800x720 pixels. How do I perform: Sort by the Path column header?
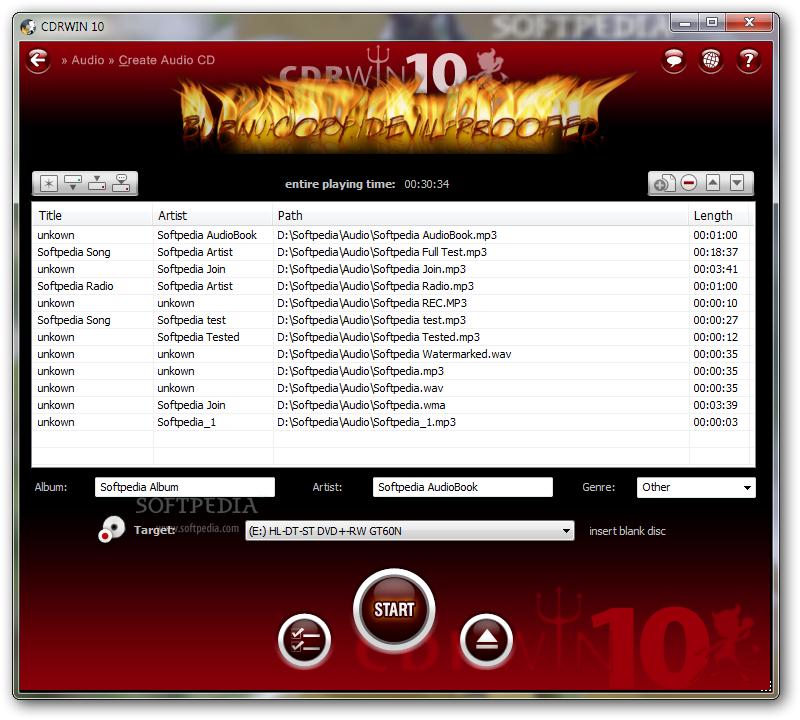481,215
